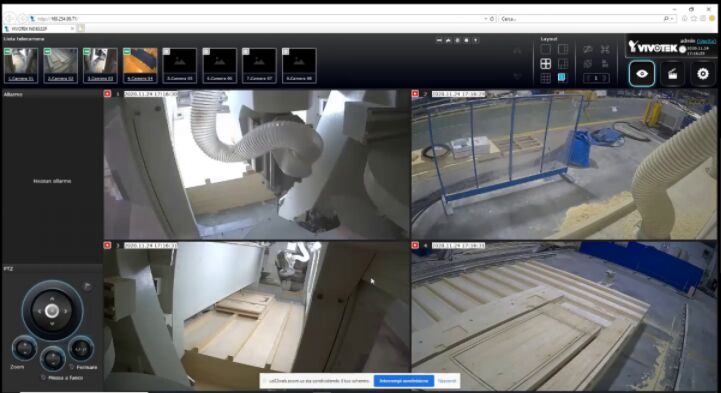Image resolution: width=721 pixels, height=393 pixels.
Task: Open settings with the VIVOTEK gear icon
Action: pyautogui.click(x=703, y=74)
